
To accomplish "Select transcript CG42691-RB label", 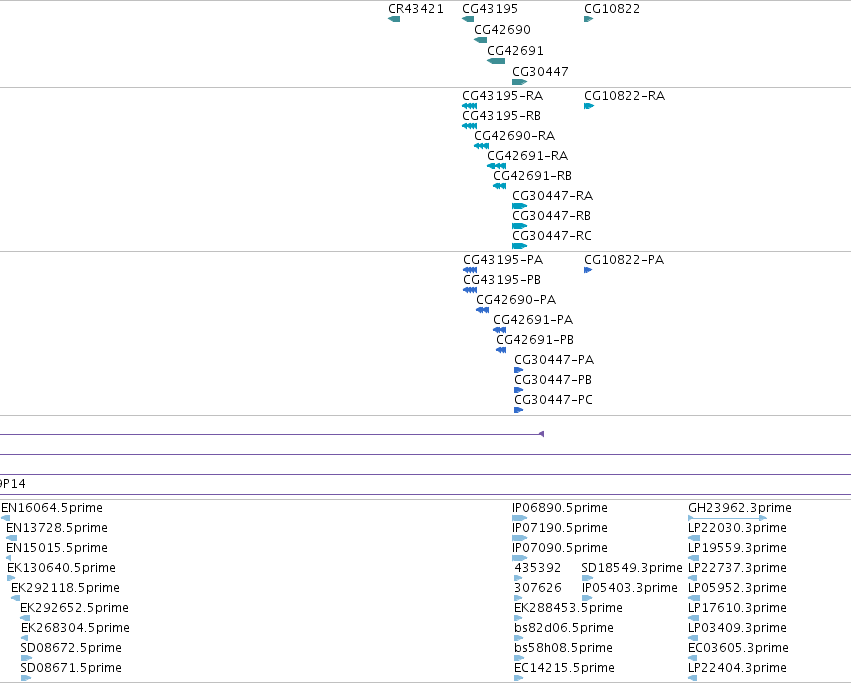I will pos(532,176).
